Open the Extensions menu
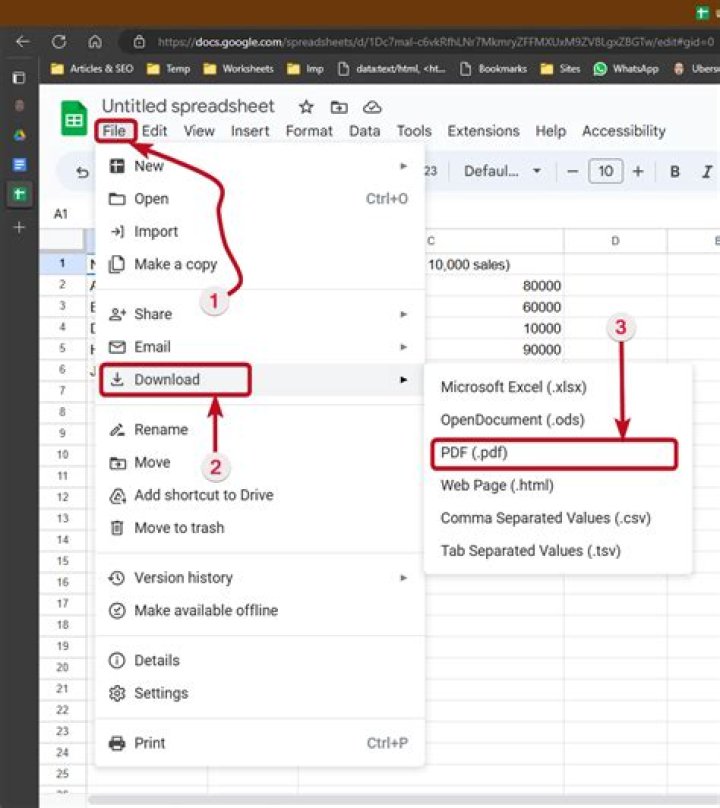Image resolution: width=720 pixels, height=808 pixels. tap(483, 131)
